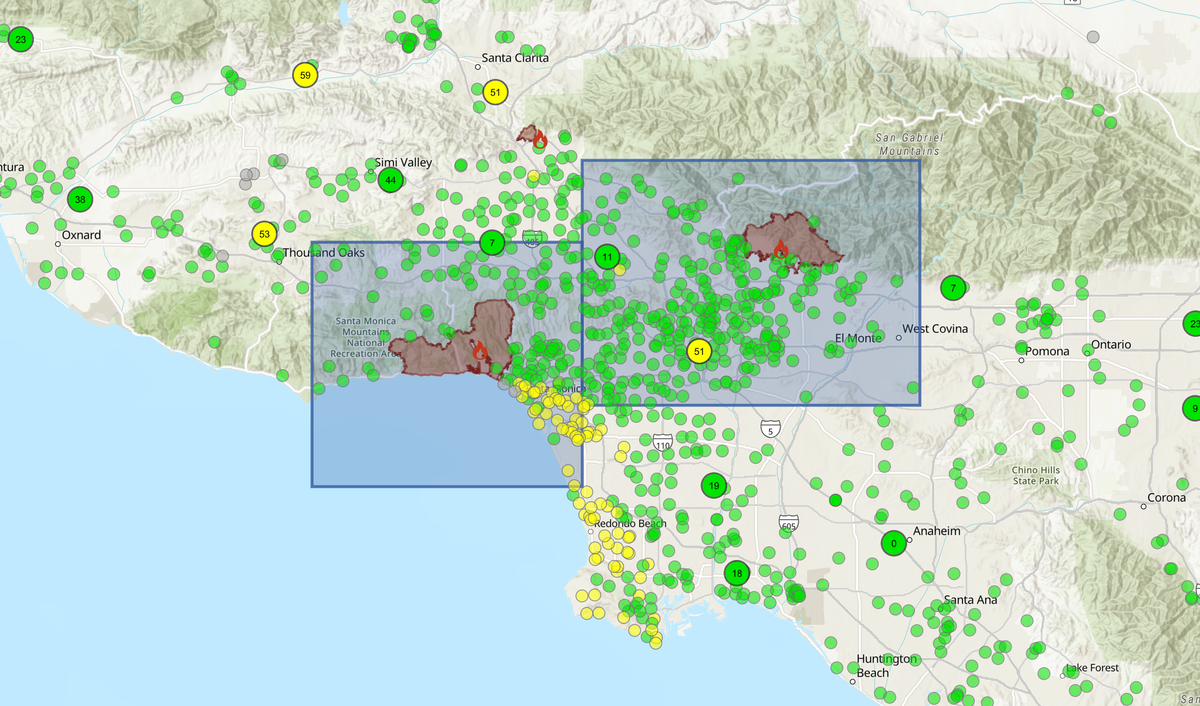Click the Route 110 highway shield

point(662,442)
